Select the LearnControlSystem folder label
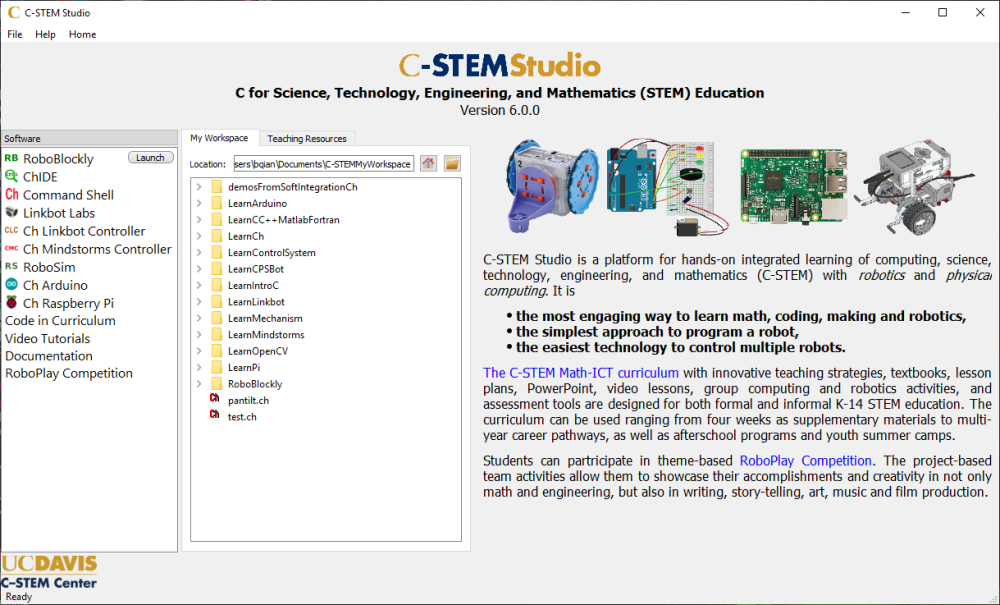 tap(272, 252)
